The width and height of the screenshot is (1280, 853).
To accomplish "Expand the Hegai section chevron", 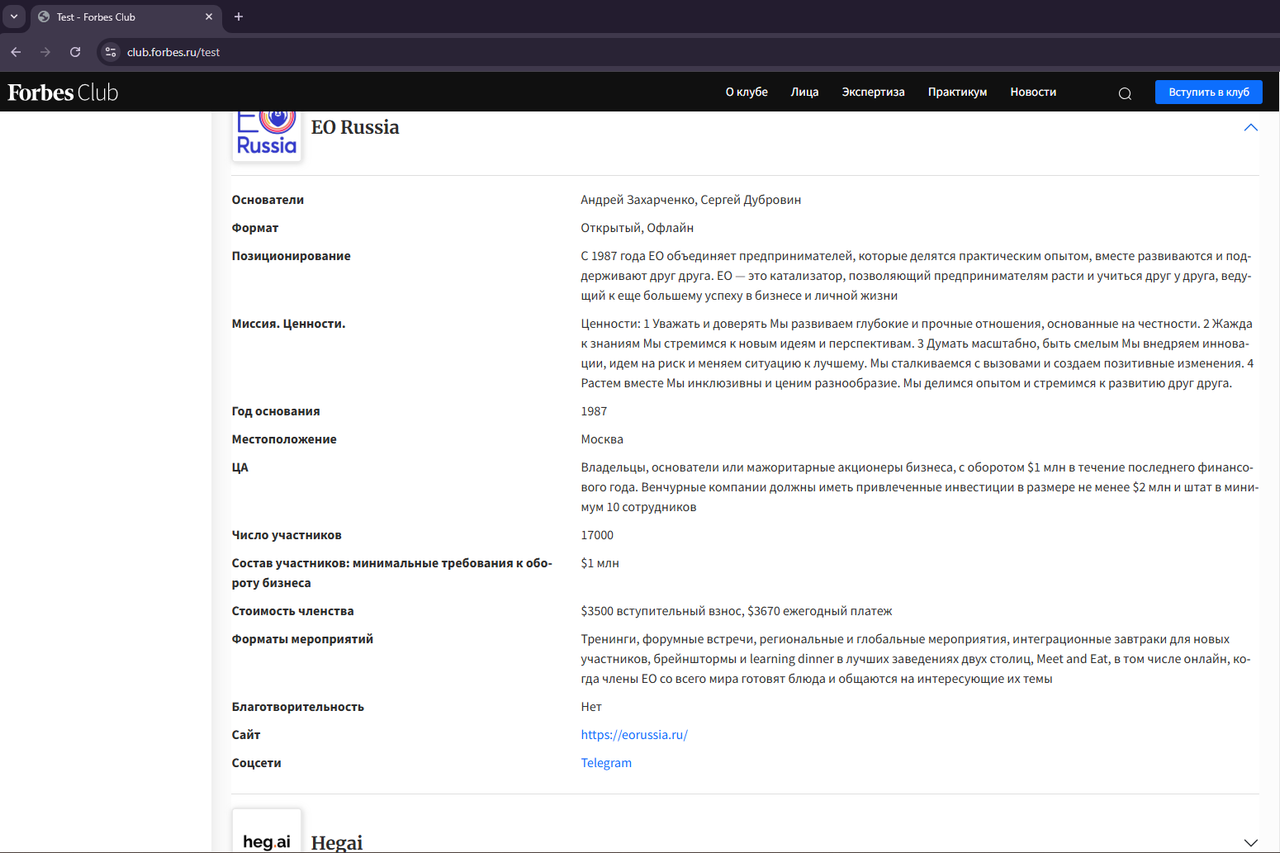I will pos(1250,843).
